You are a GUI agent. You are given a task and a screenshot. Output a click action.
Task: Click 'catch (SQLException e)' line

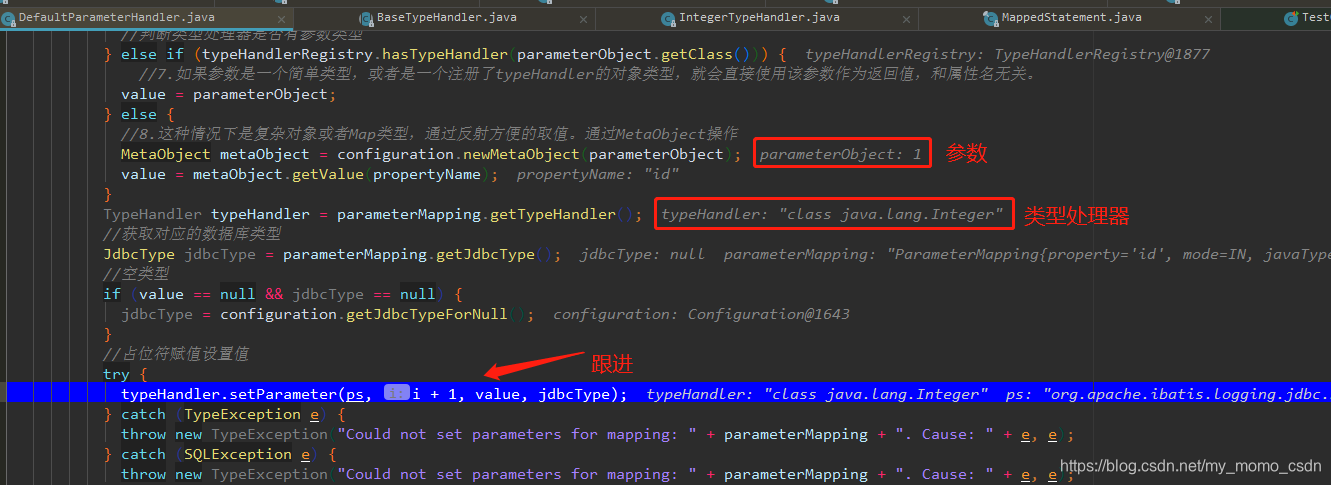point(229,454)
